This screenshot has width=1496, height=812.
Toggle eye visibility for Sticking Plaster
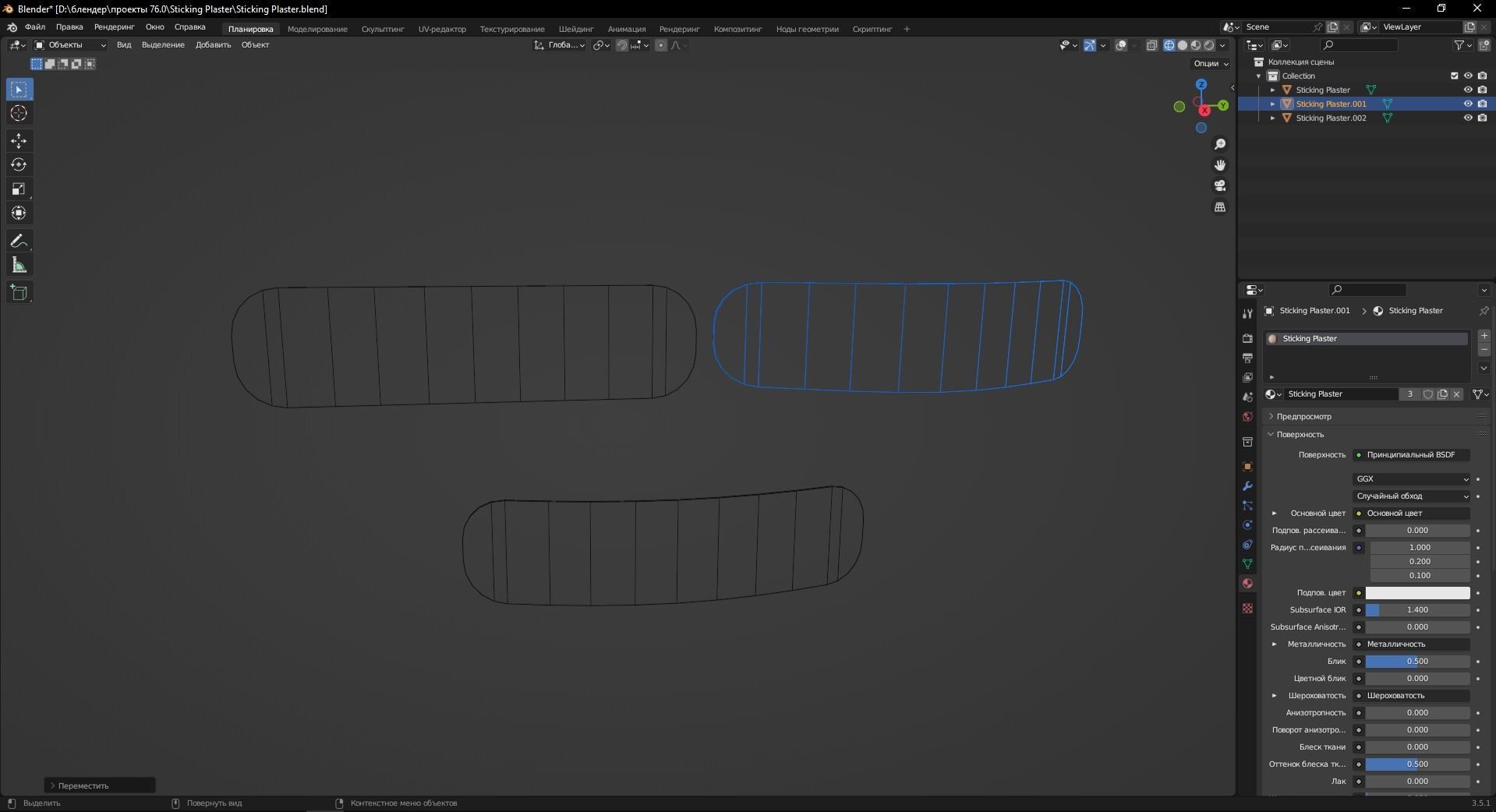coord(1468,90)
